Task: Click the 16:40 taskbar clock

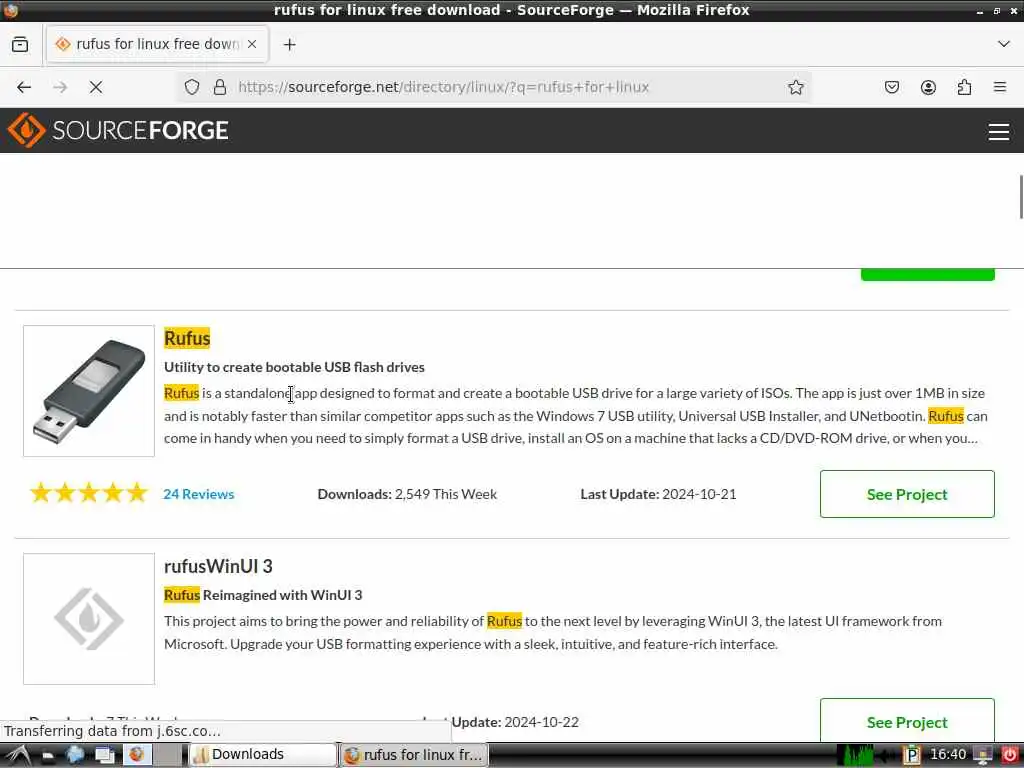Action: 948,755
